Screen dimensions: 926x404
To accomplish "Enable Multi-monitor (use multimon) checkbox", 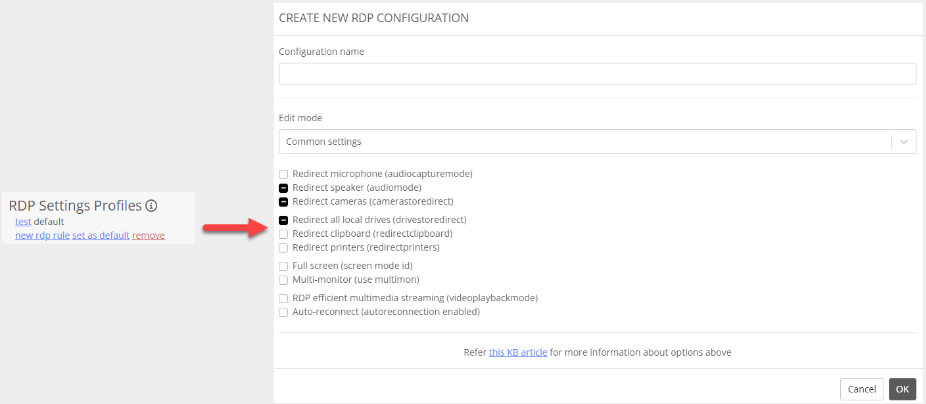I will tap(284, 280).
